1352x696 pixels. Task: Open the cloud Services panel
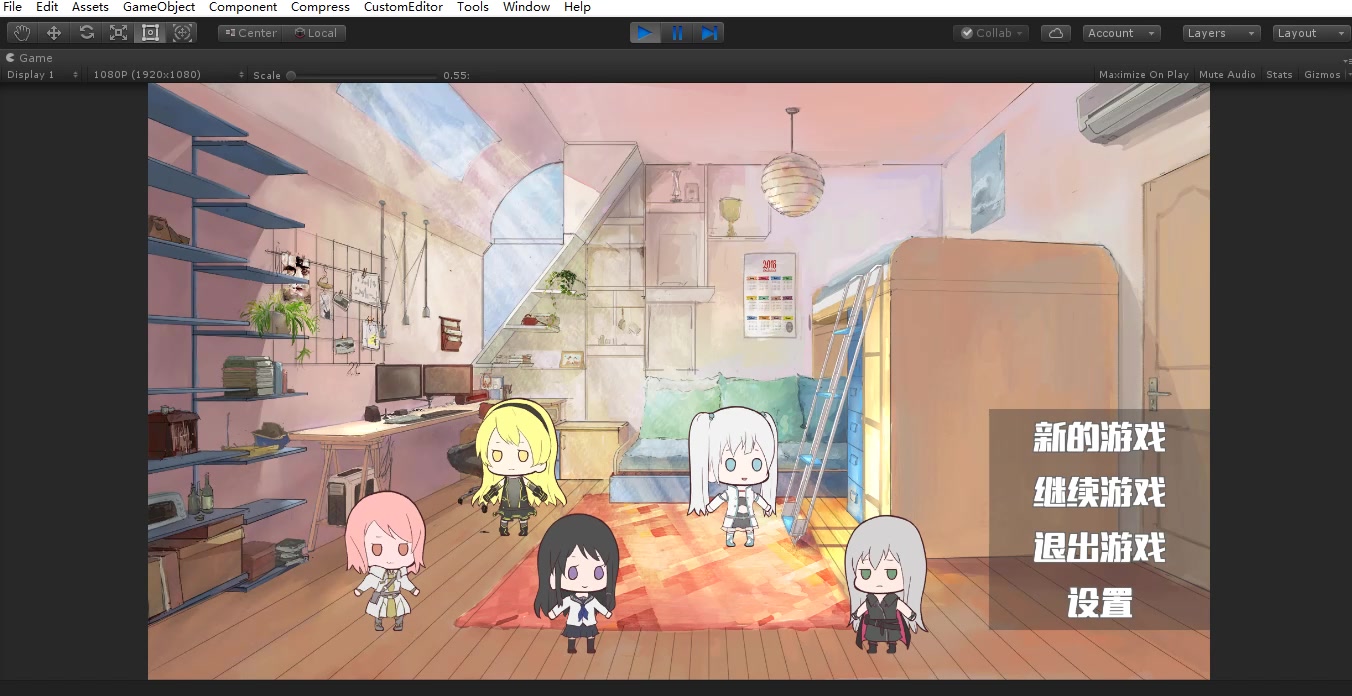point(1056,33)
